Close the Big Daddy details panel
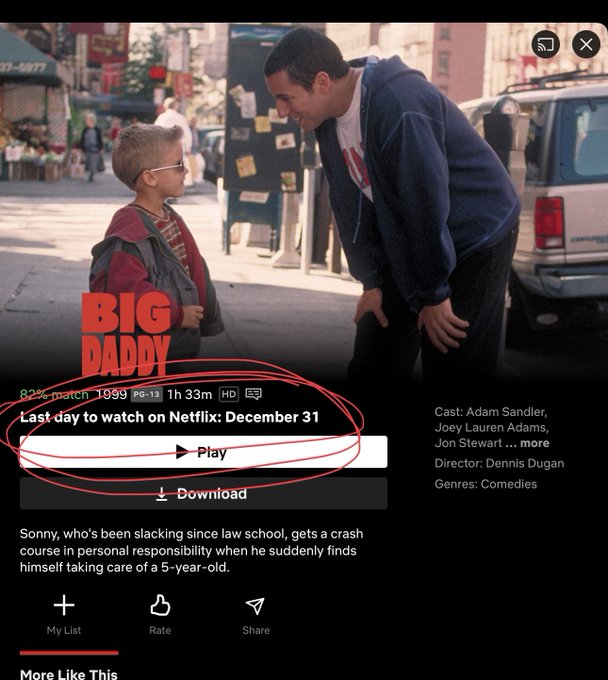The height and width of the screenshot is (680, 608). coord(586,44)
